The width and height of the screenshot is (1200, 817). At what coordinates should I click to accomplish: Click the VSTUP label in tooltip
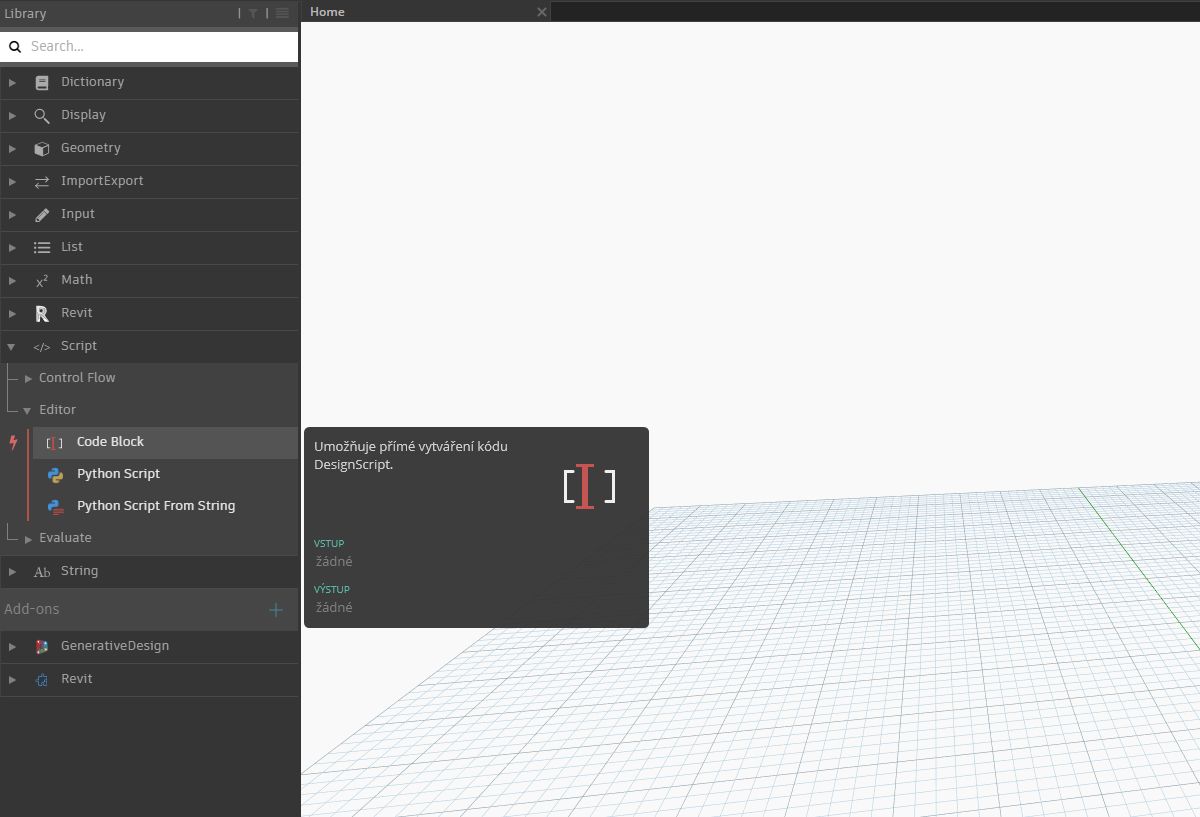coord(329,544)
